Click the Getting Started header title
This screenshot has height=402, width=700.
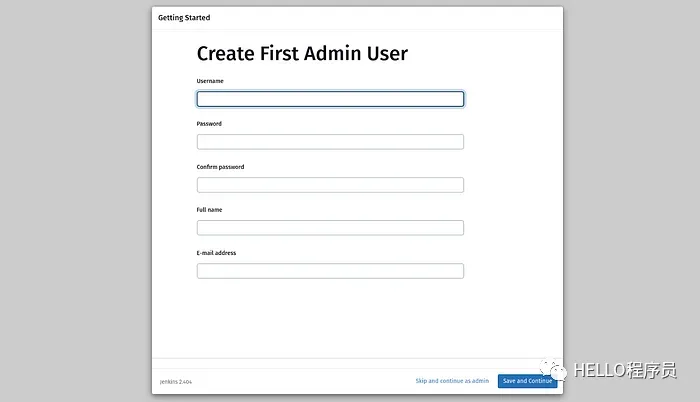(184, 18)
